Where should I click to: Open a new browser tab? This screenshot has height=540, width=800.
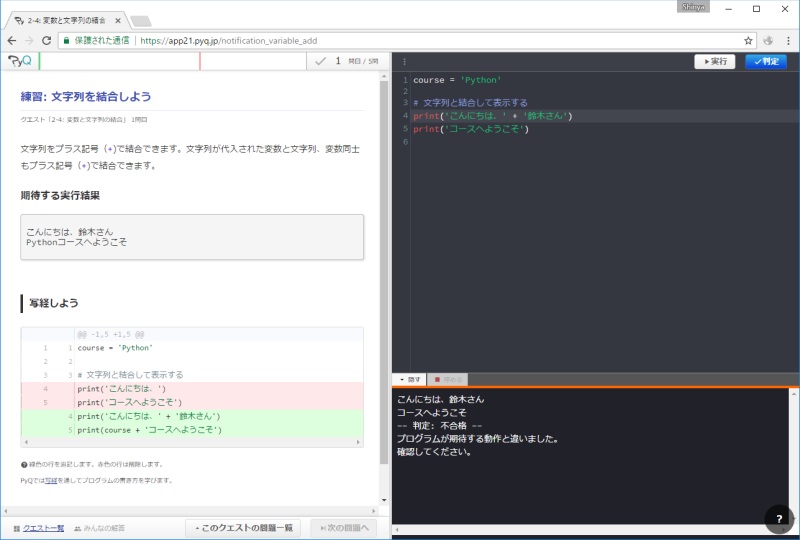click(x=141, y=21)
